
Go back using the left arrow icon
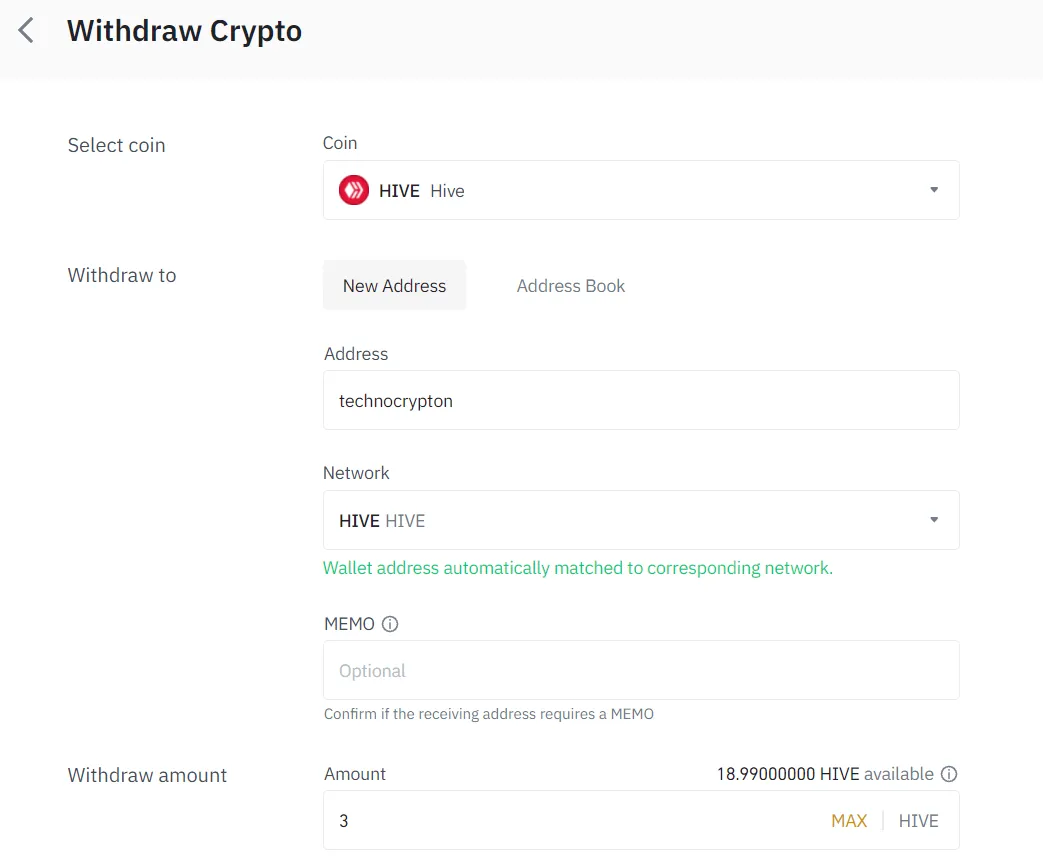pos(26,31)
